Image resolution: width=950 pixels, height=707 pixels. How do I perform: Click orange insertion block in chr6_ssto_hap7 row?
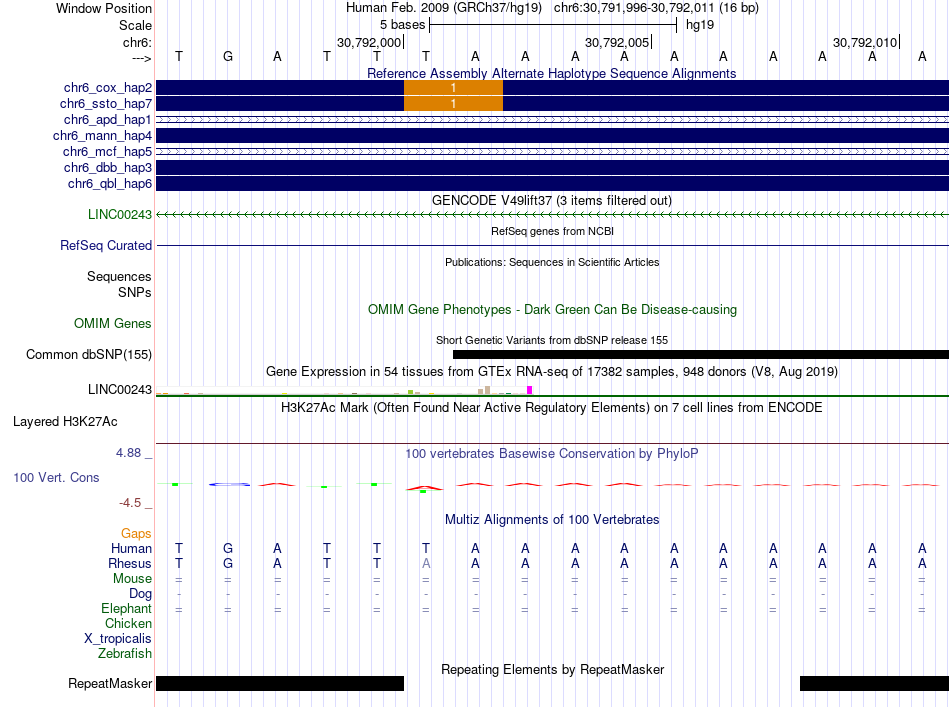453,104
